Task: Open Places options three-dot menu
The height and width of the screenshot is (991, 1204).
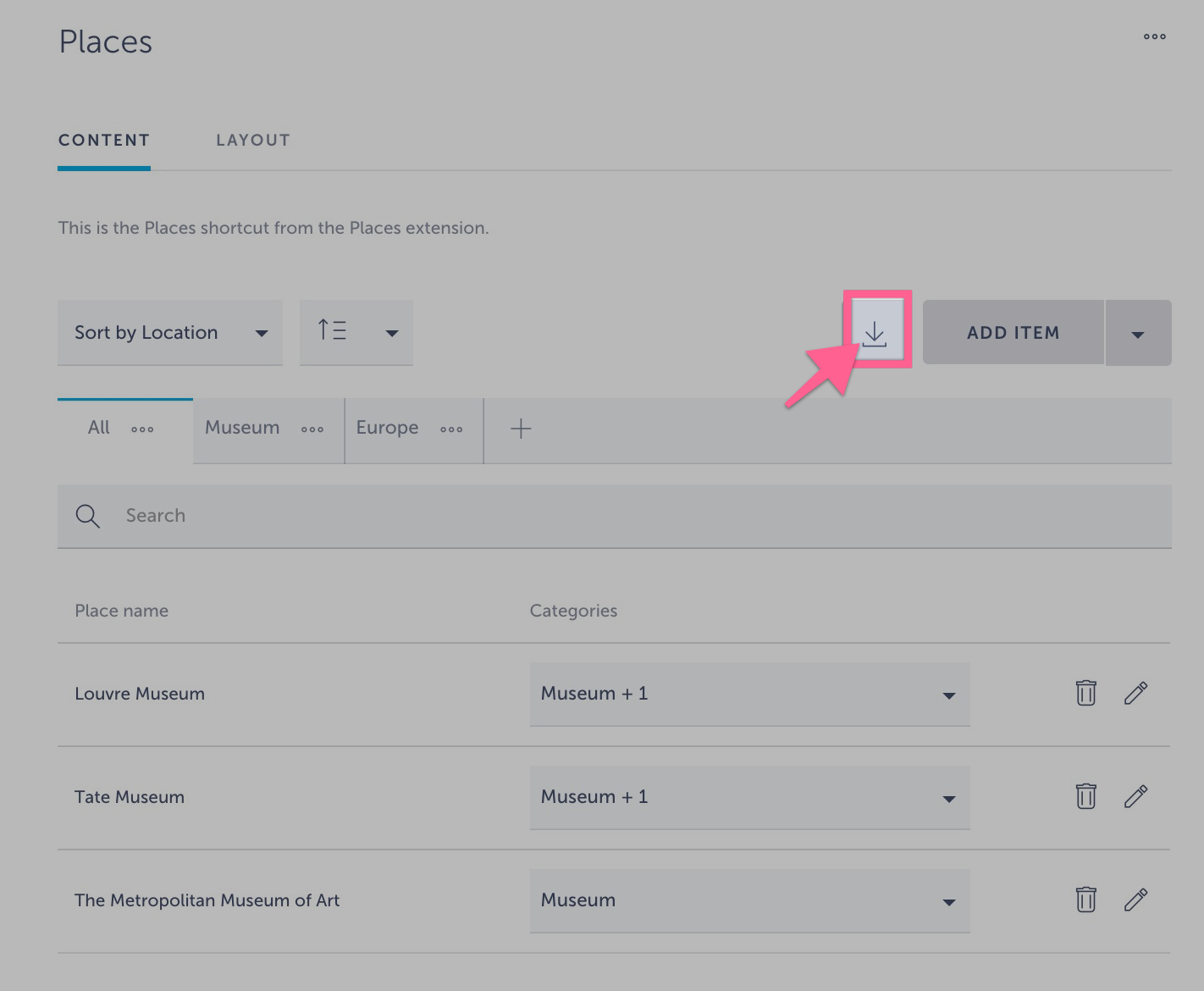Action: pyautogui.click(x=1154, y=36)
